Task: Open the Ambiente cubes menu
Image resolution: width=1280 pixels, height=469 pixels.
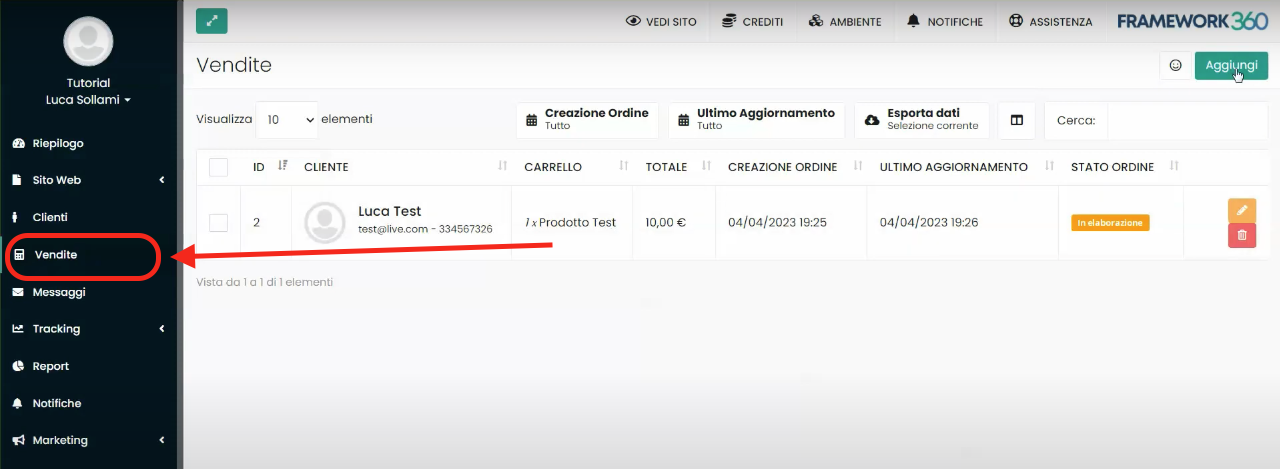Action: coord(845,21)
